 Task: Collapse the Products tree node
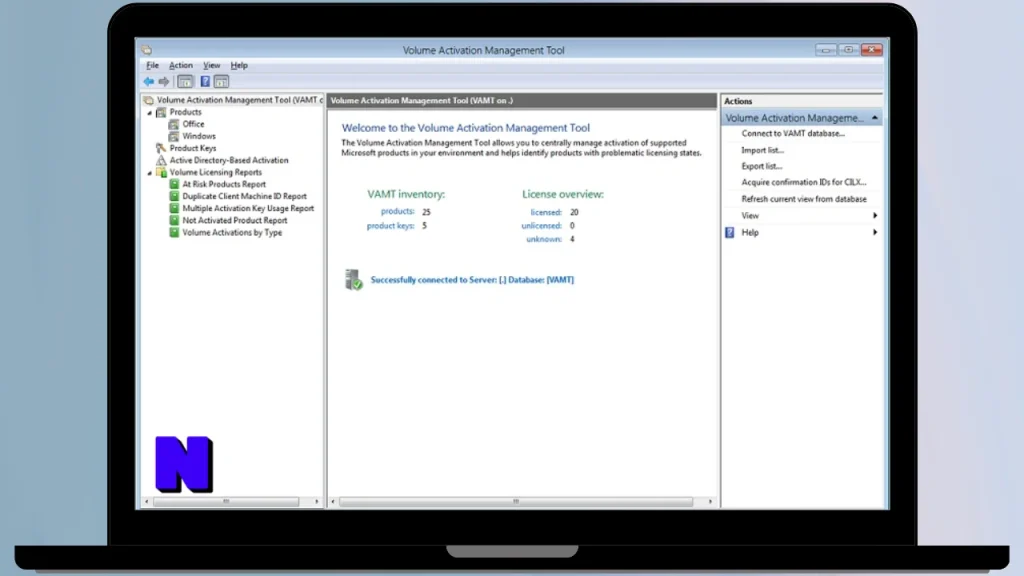(150, 112)
